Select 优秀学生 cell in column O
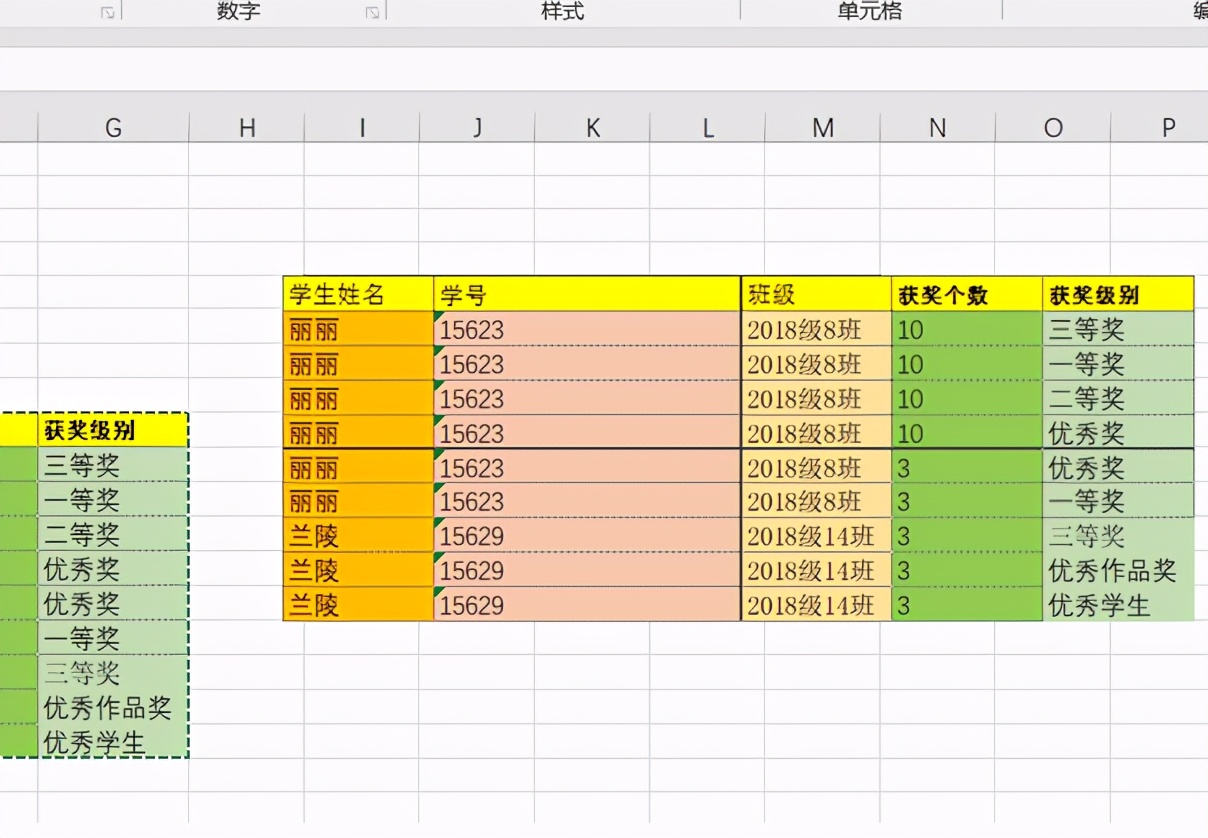The width and height of the screenshot is (1208, 838). tap(1118, 604)
